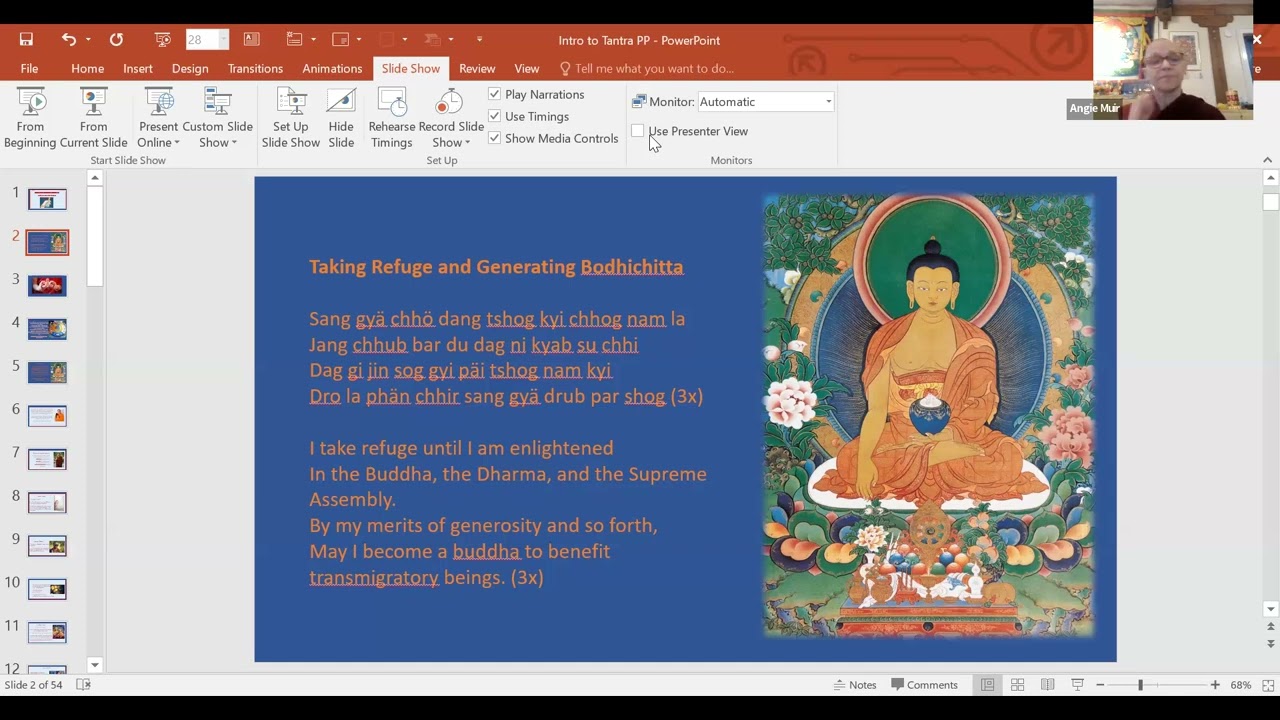Screen dimensions: 1280x720
Task: Toggle the Play Narrations checkbox
Action: coord(494,94)
